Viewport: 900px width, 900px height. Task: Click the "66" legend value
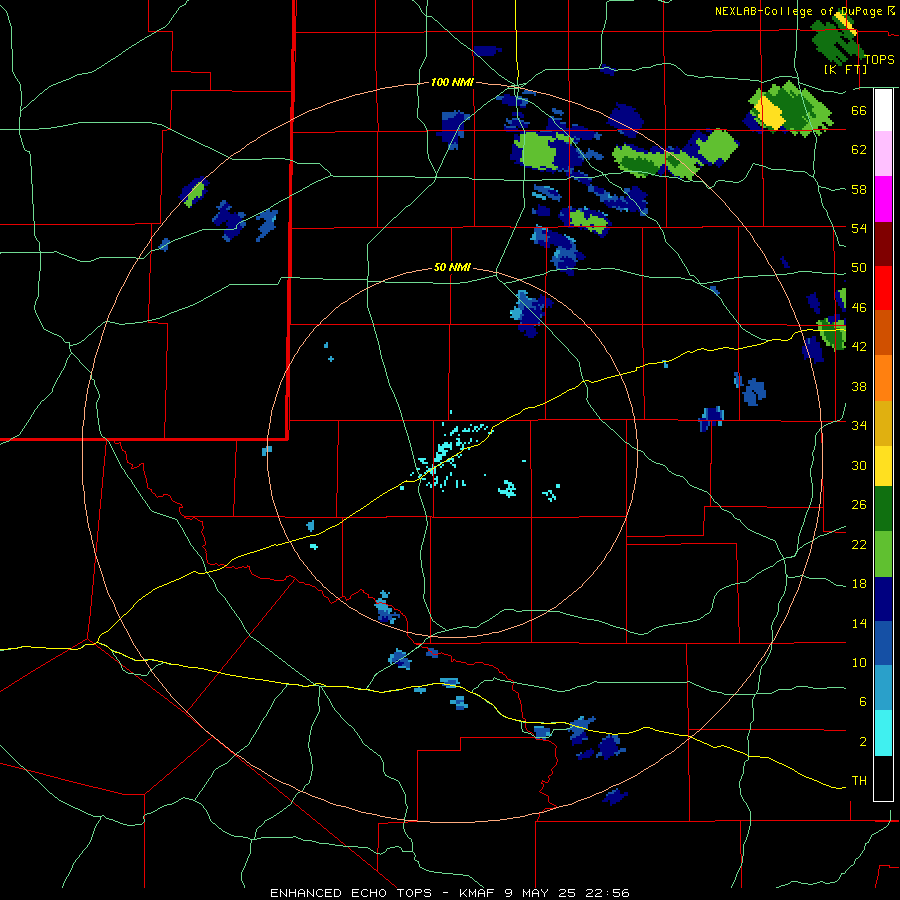(x=859, y=110)
